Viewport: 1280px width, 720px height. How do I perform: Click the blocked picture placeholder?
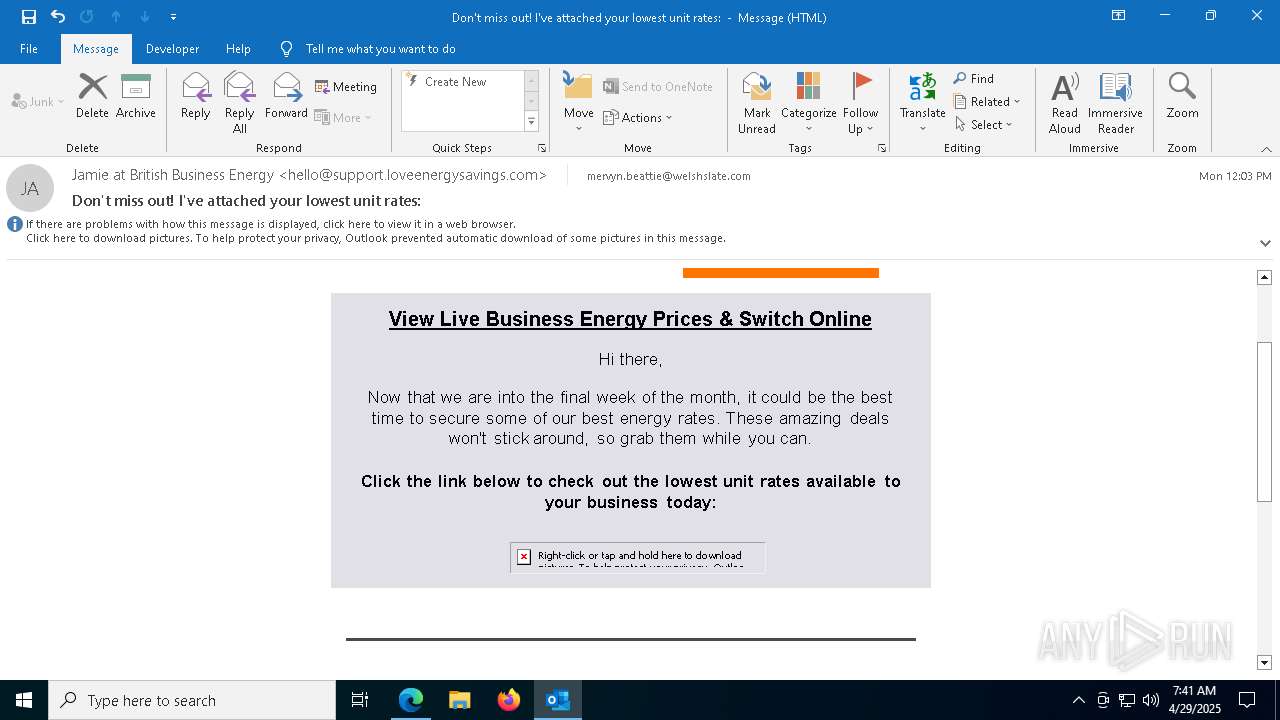pos(638,558)
